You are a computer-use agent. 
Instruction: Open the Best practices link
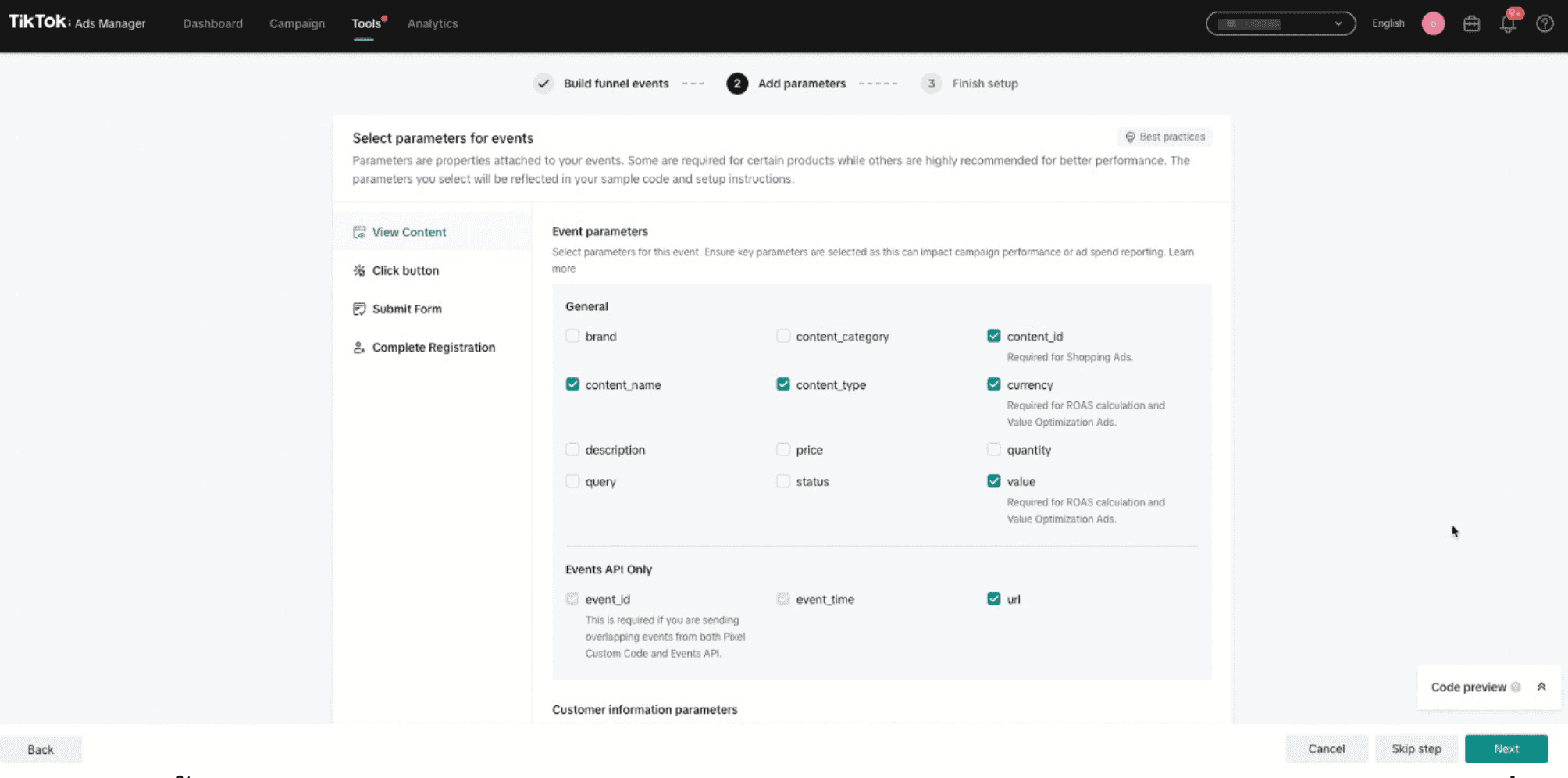1164,137
